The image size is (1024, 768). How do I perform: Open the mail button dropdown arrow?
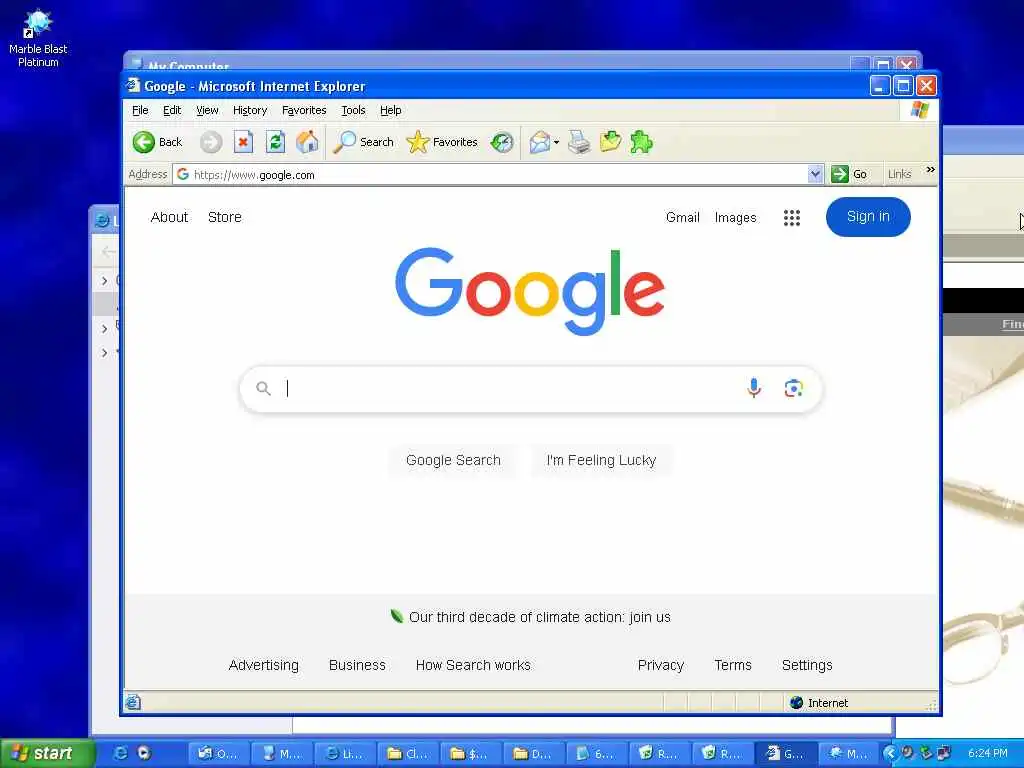(x=556, y=142)
